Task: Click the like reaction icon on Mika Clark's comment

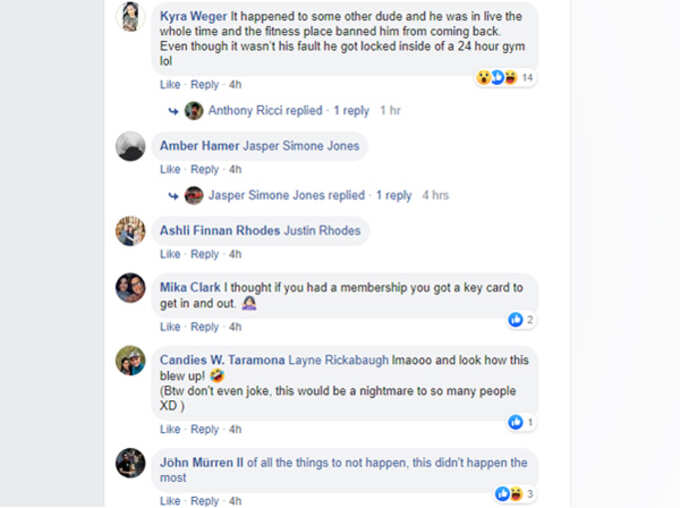Action: pos(516,320)
